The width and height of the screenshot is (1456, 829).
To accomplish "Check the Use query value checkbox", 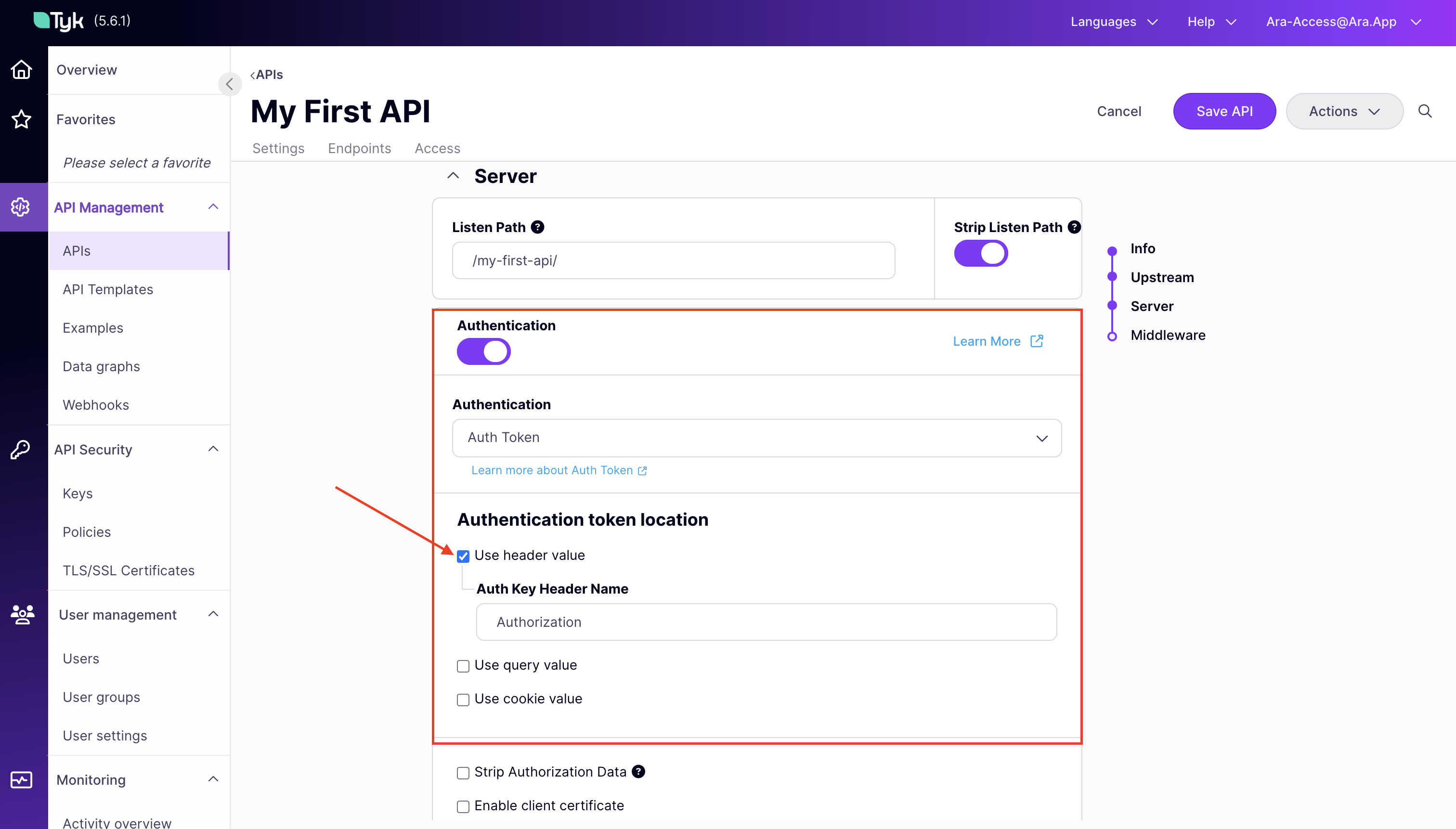I will click(462, 666).
